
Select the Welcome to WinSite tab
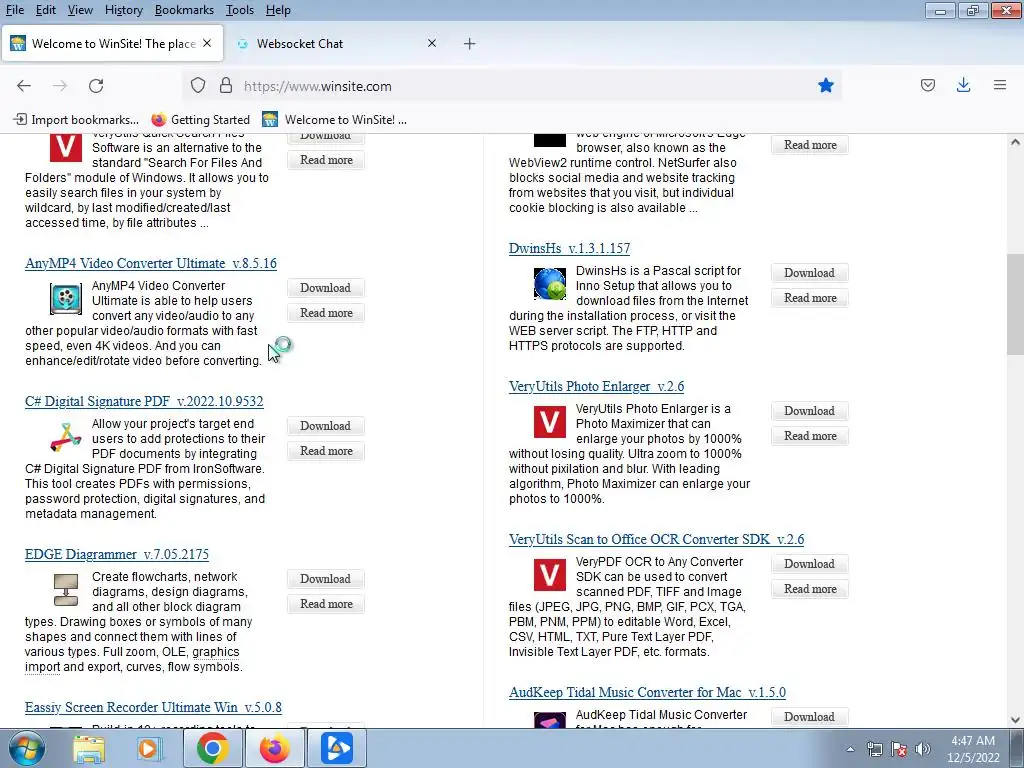point(112,44)
